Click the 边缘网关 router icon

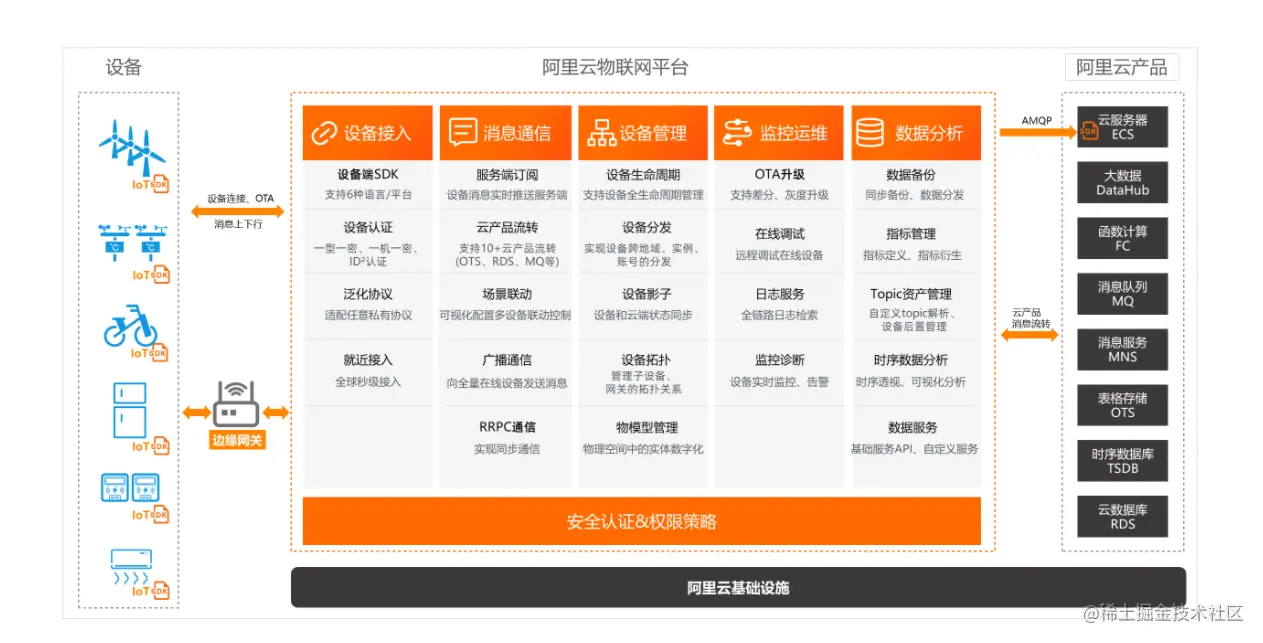click(x=236, y=402)
